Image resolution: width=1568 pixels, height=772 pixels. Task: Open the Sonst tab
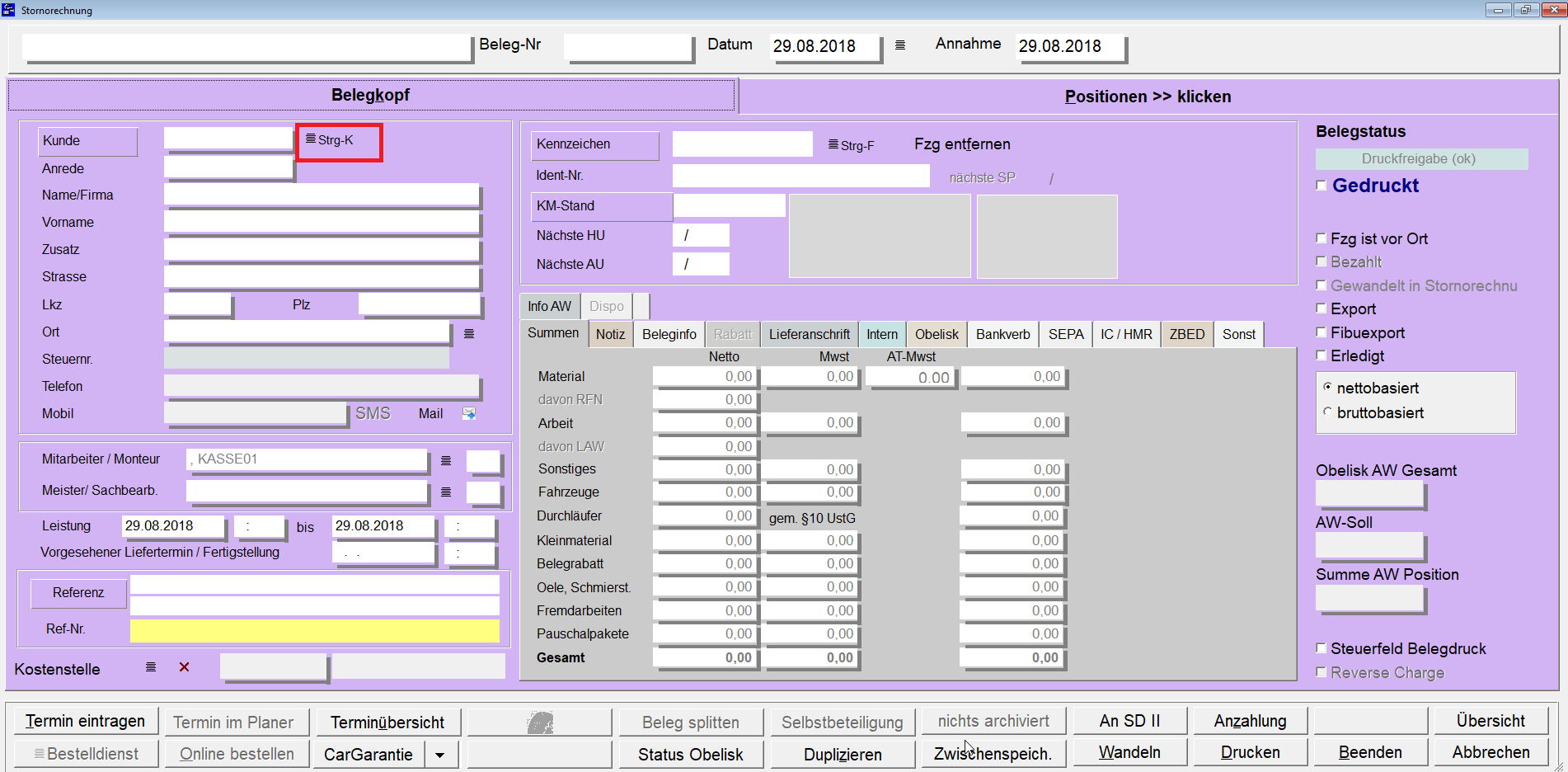point(1239,334)
